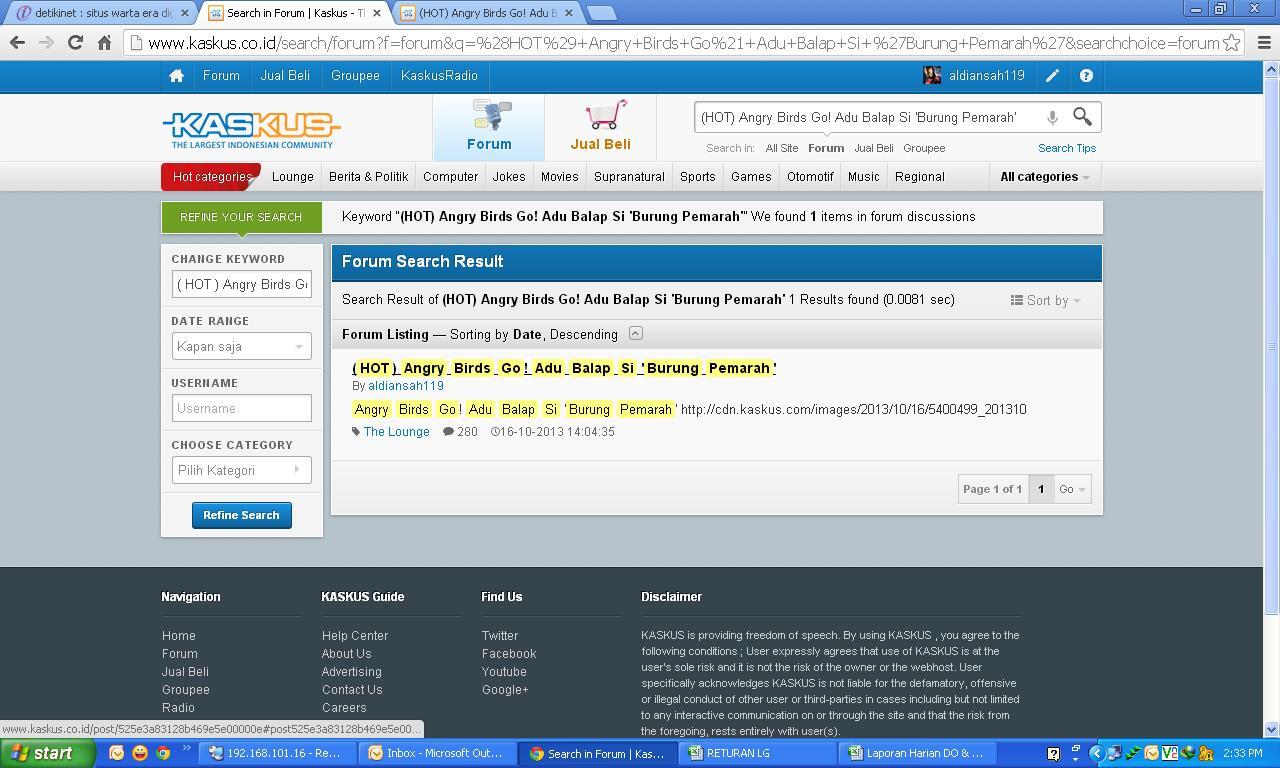Open Forum in the top navigation

(x=221, y=76)
